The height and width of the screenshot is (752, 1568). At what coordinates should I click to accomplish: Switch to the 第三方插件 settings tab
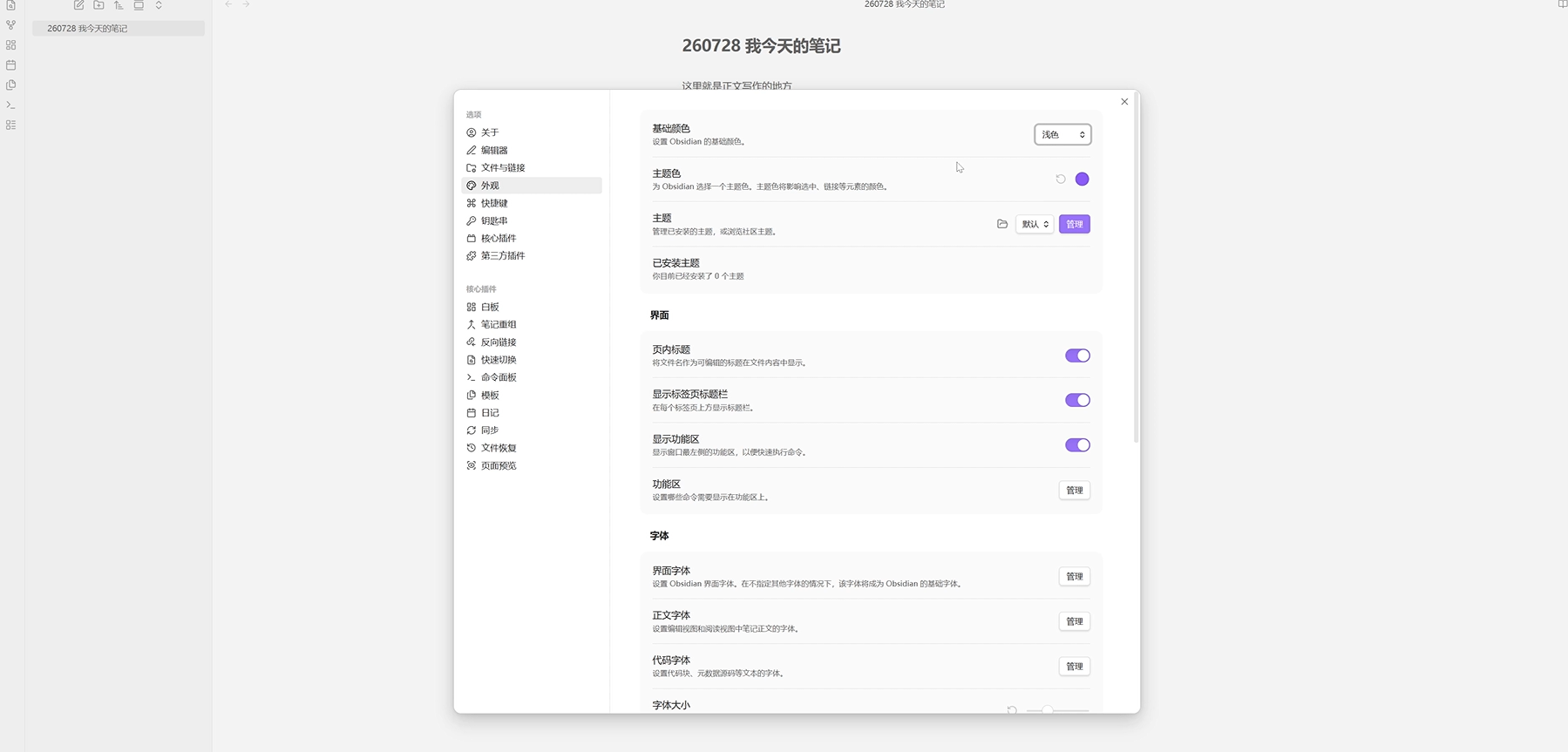(532, 256)
